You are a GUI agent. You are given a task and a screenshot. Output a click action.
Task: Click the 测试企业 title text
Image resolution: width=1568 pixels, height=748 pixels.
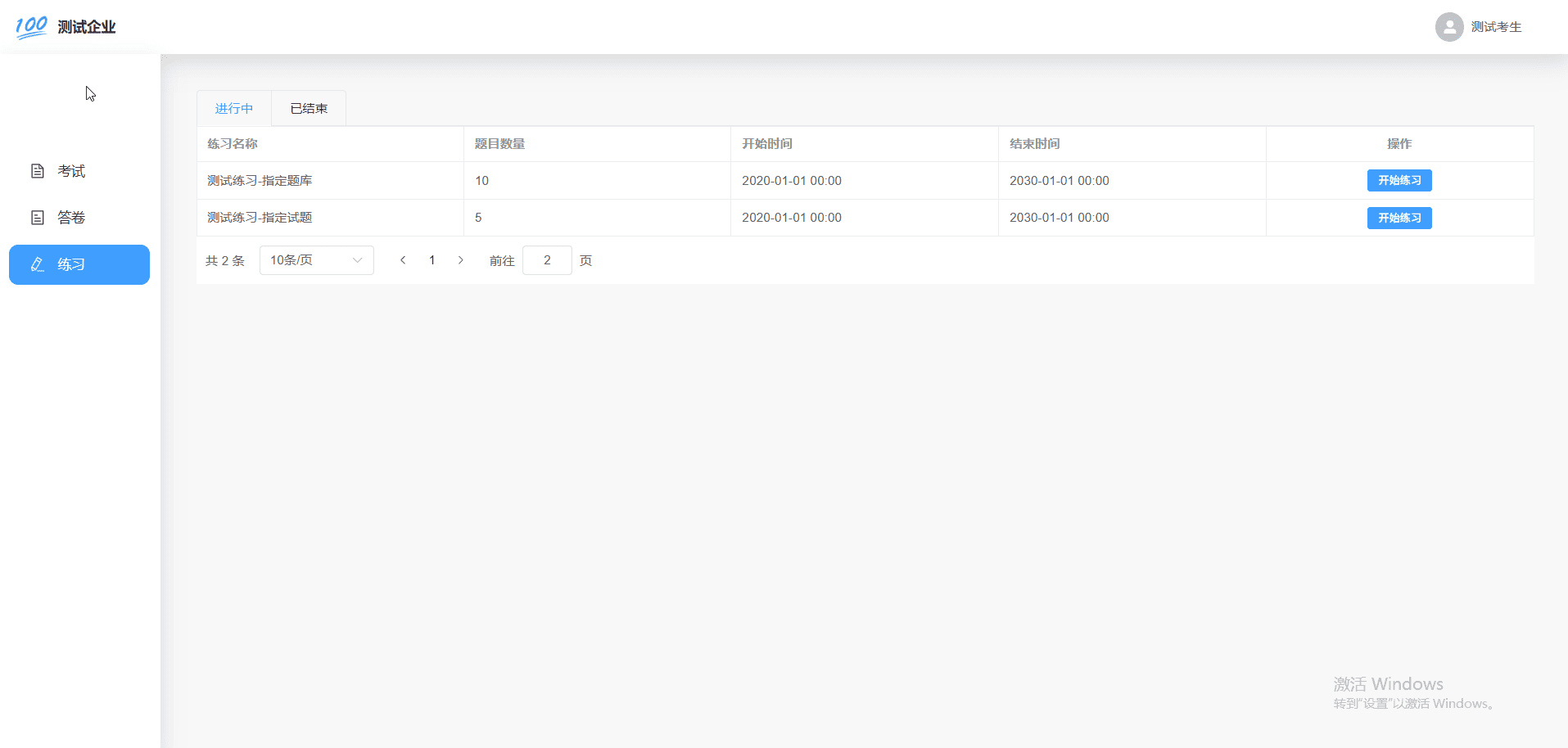click(87, 27)
